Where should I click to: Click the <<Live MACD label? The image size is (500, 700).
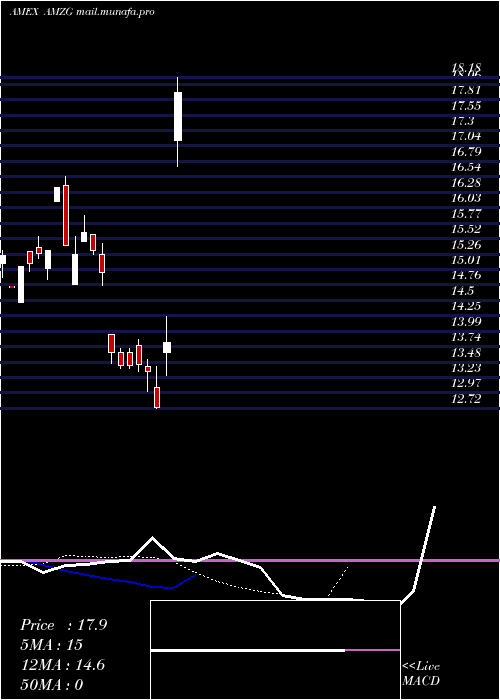421,674
